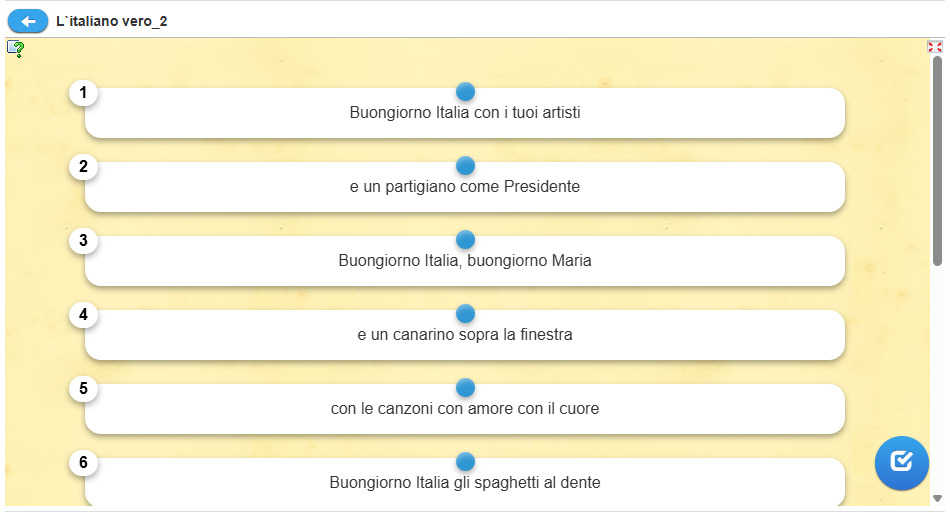The width and height of the screenshot is (950, 516).
Task: Click the blue back arrow button
Action: click(28, 21)
